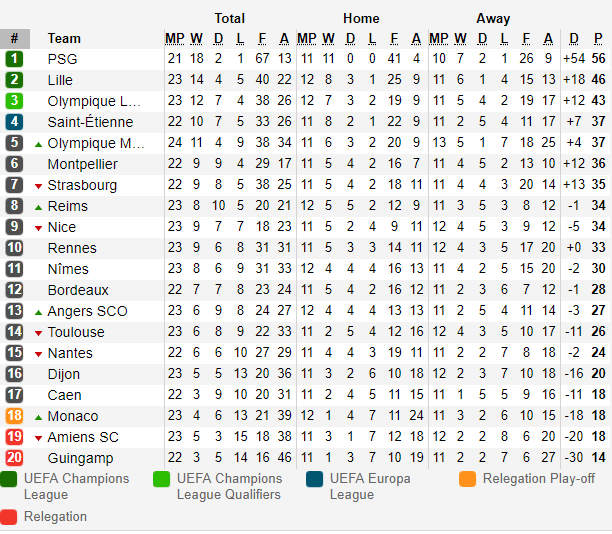Click the light green rank 3 badge

click(x=14, y=101)
